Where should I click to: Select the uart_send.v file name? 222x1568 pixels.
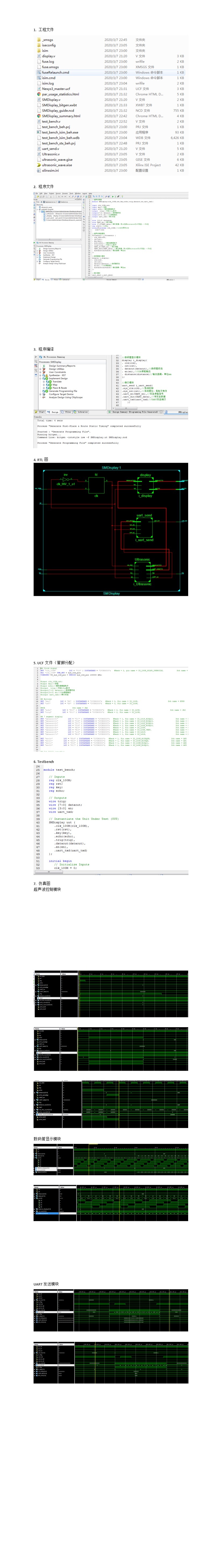tap(51, 149)
